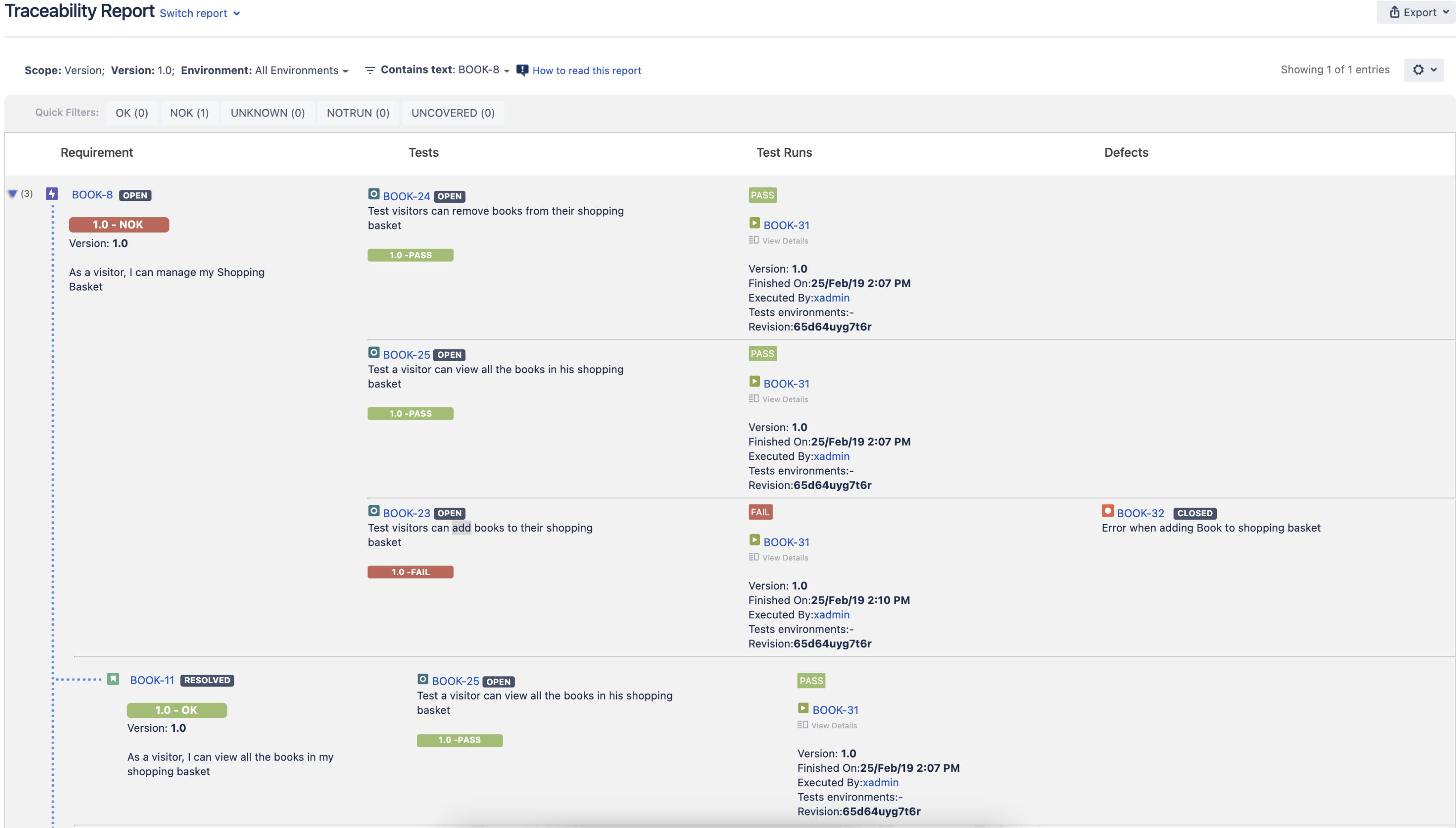Viewport: 1456px width, 828px height.
Task: Click the BOOK-11 story type icon
Action: [x=113, y=679]
